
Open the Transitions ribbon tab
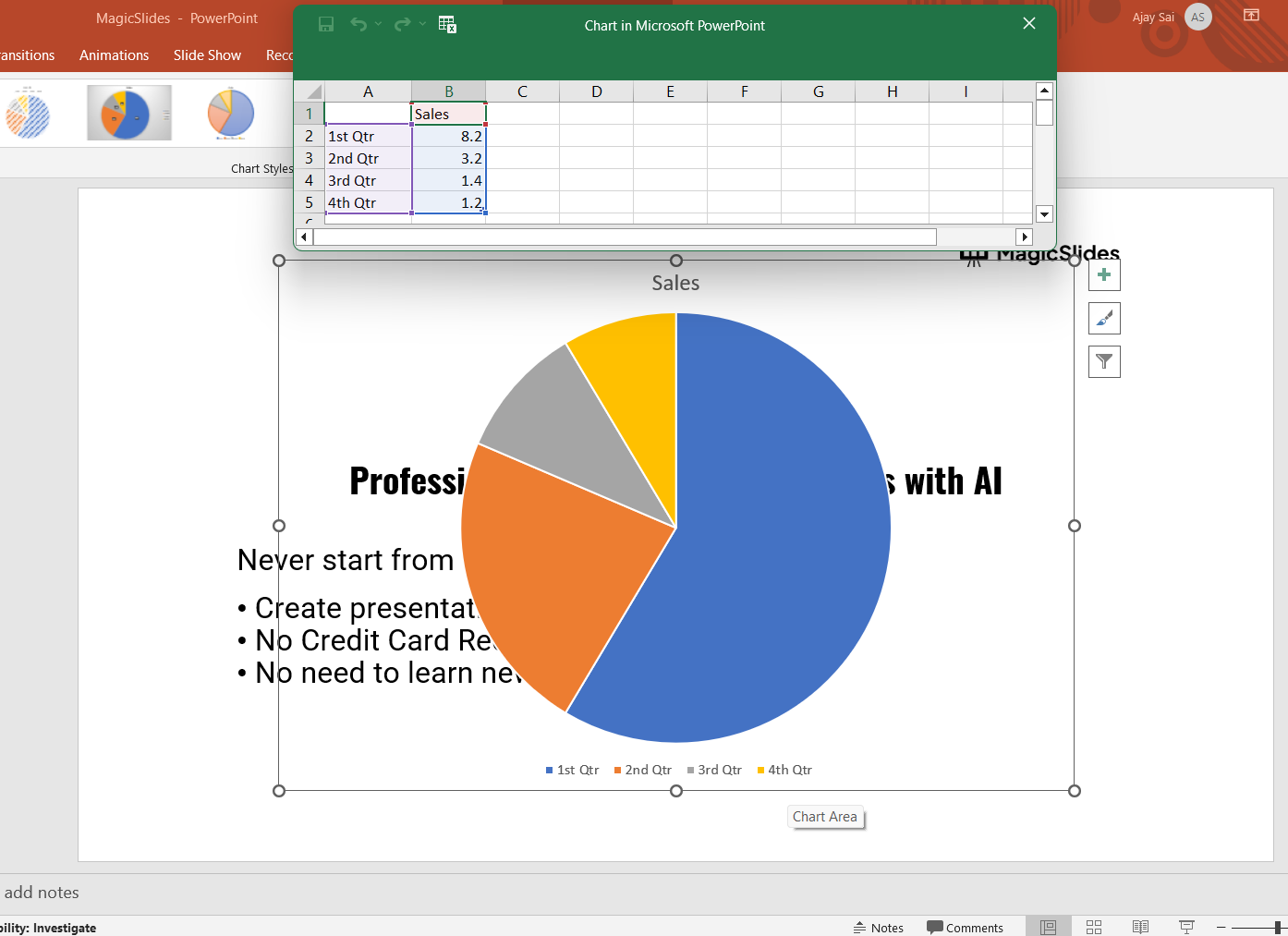click(27, 55)
